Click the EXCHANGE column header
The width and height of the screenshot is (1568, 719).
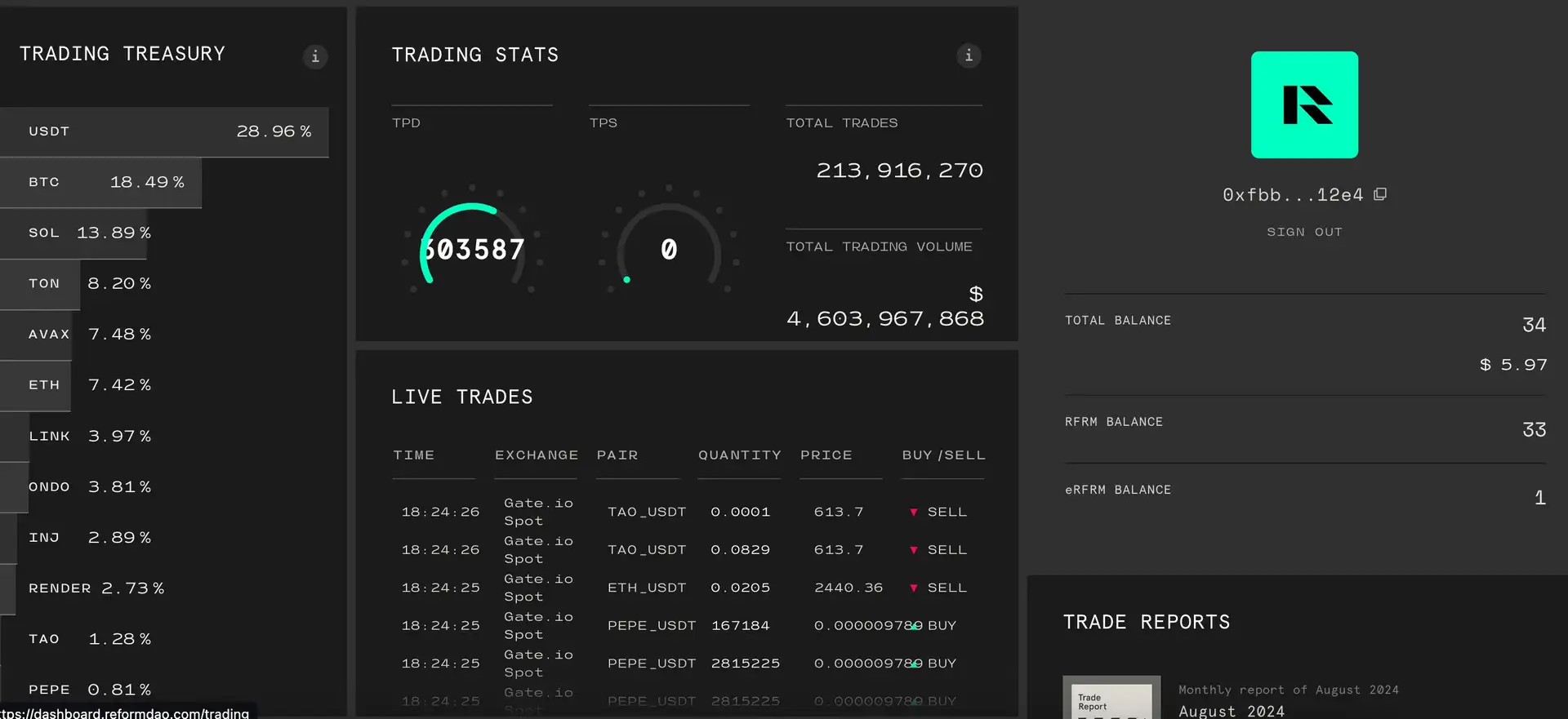[536, 455]
